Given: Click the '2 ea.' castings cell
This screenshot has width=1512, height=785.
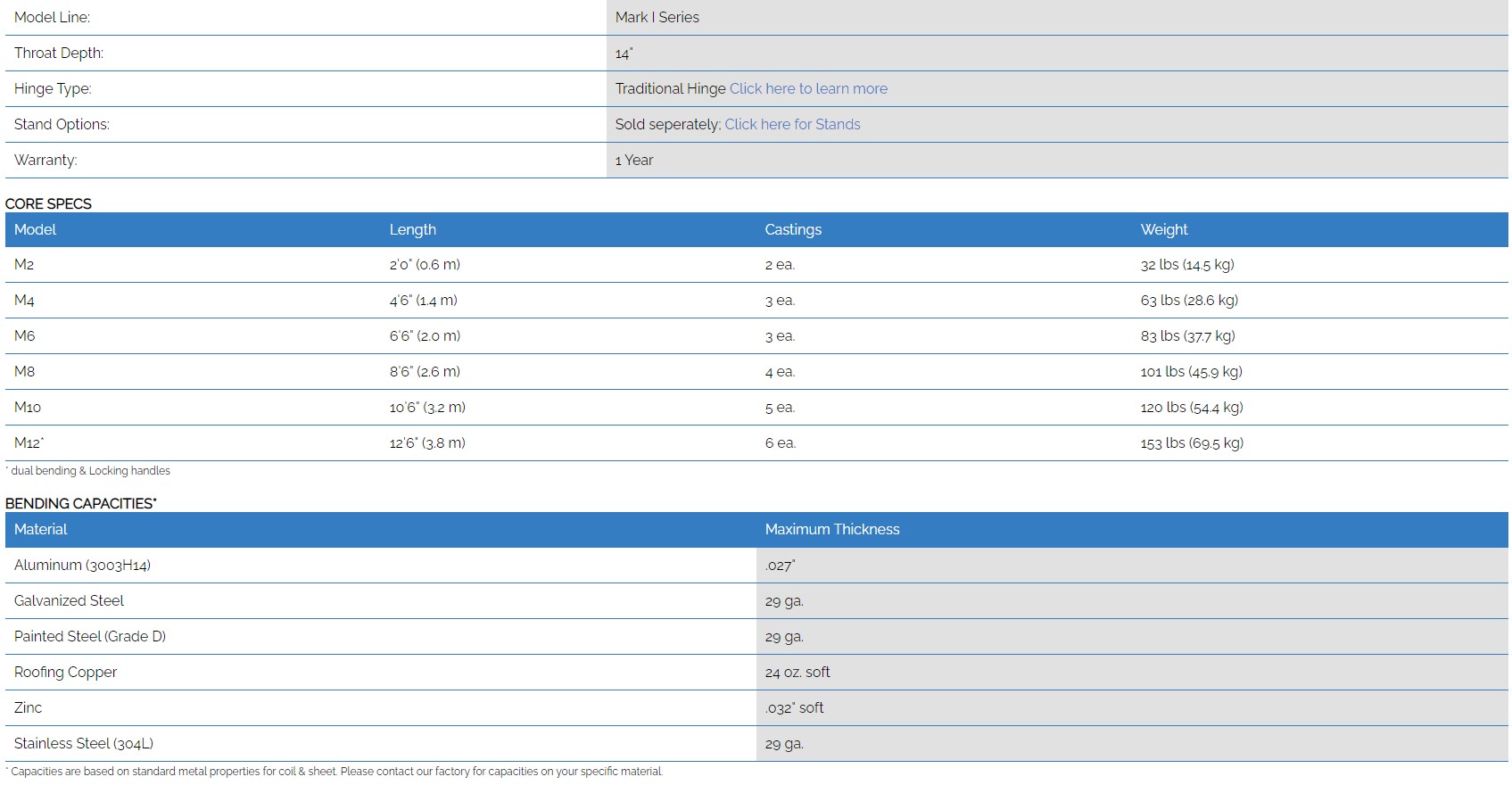Looking at the screenshot, I should click(x=780, y=264).
